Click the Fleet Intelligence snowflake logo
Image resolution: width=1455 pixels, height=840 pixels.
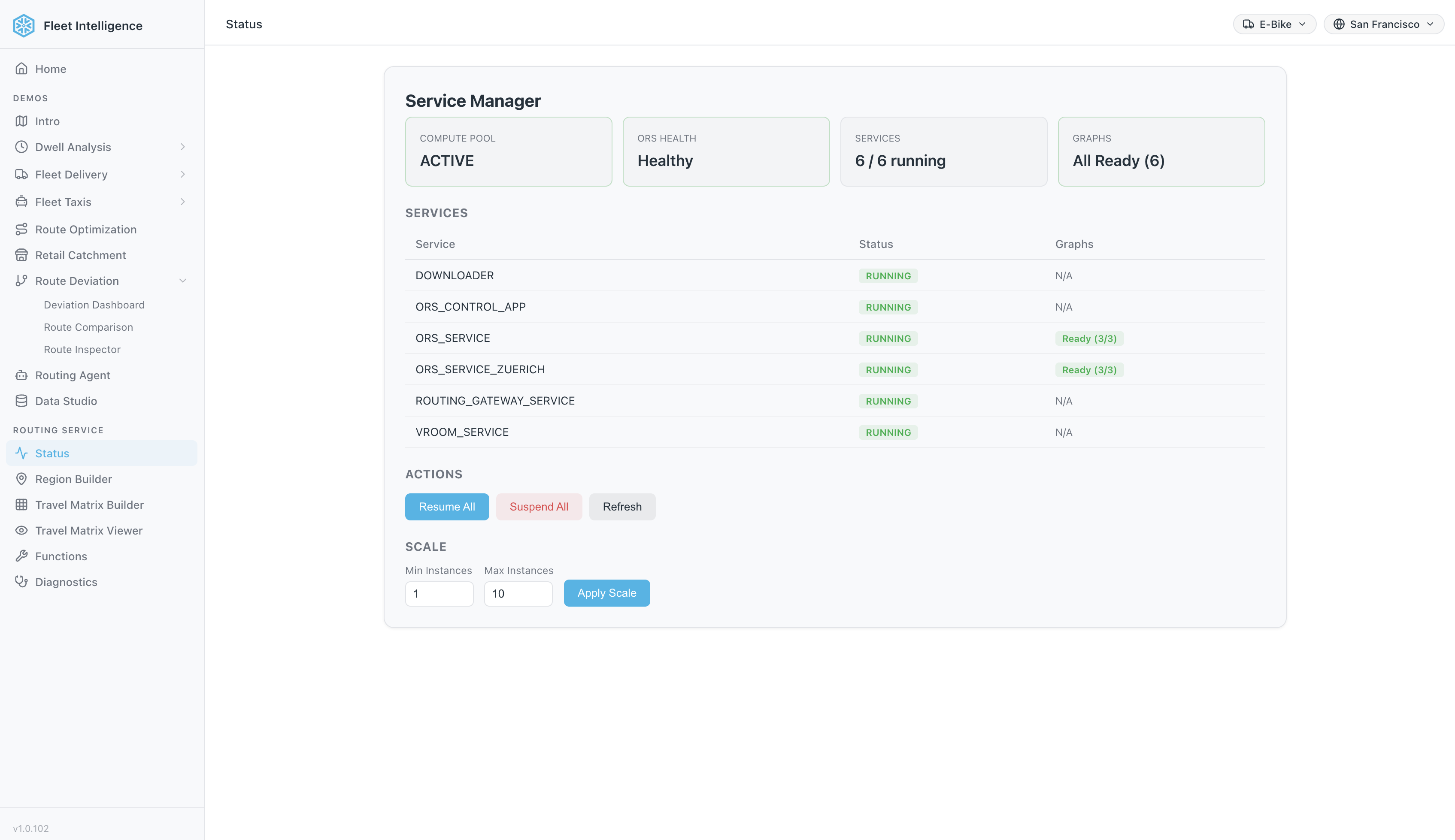(x=24, y=25)
